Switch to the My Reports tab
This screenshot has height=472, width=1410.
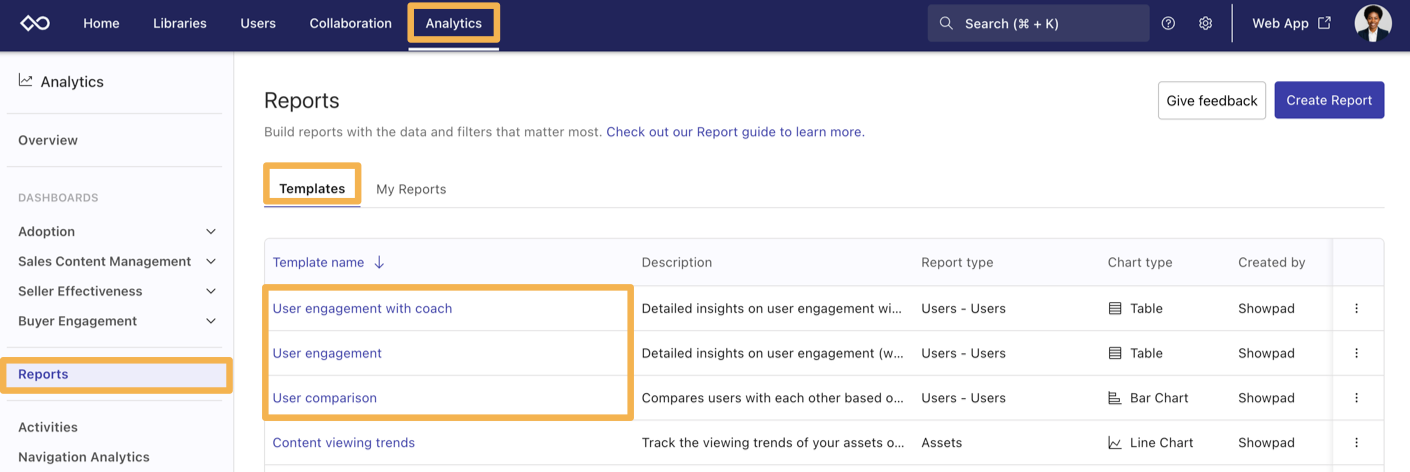411,189
